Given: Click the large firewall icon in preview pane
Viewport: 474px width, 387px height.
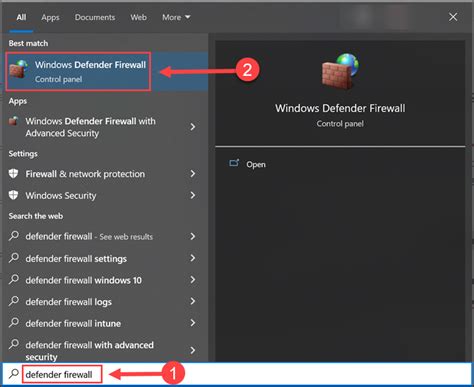Looking at the screenshot, I should pyautogui.click(x=340, y=72).
